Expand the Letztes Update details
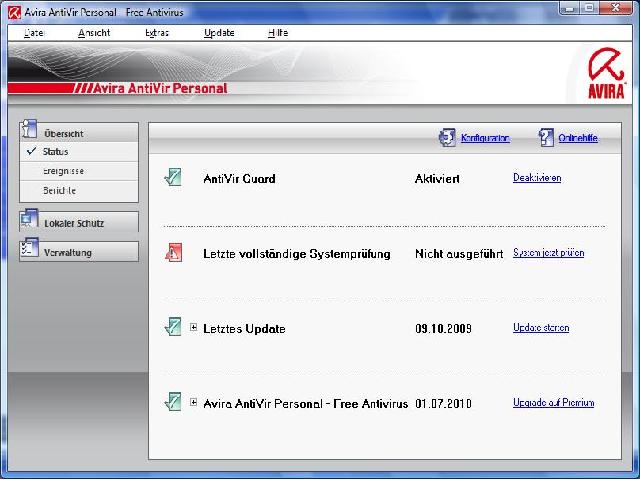Viewport: 640px width, 480px height. click(x=193, y=327)
